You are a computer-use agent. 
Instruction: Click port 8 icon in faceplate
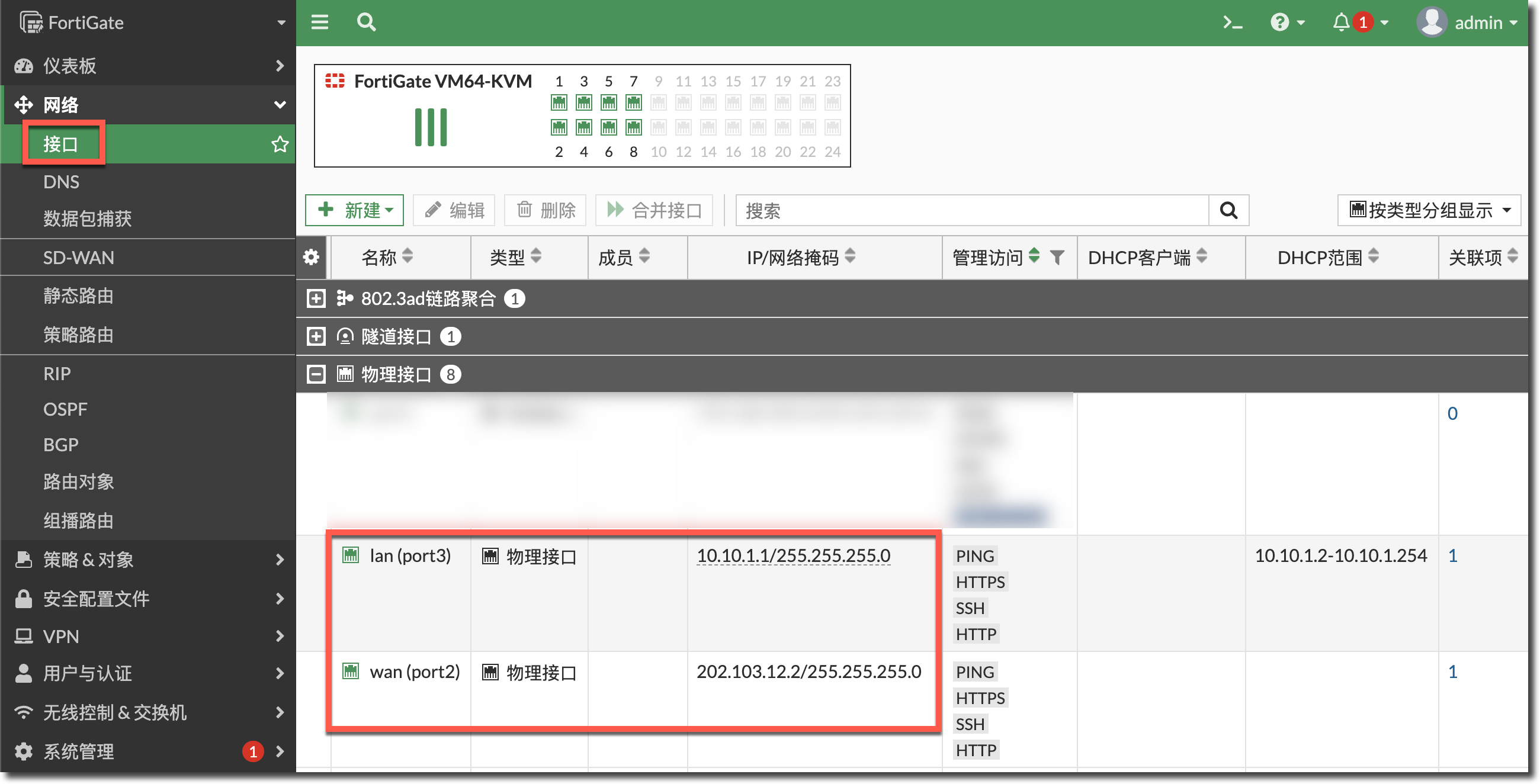click(x=634, y=127)
